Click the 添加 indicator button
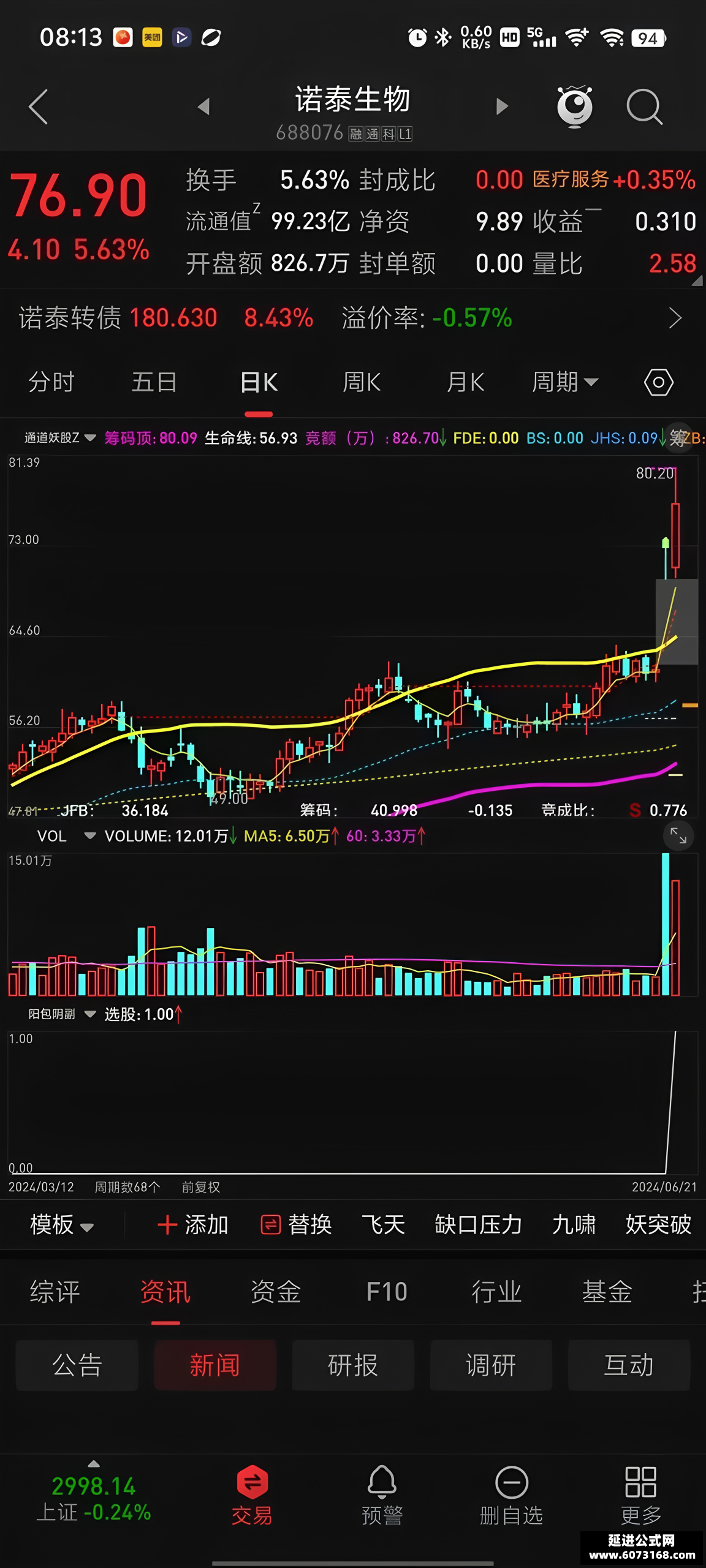The height and width of the screenshot is (1568, 706). pos(192,1225)
